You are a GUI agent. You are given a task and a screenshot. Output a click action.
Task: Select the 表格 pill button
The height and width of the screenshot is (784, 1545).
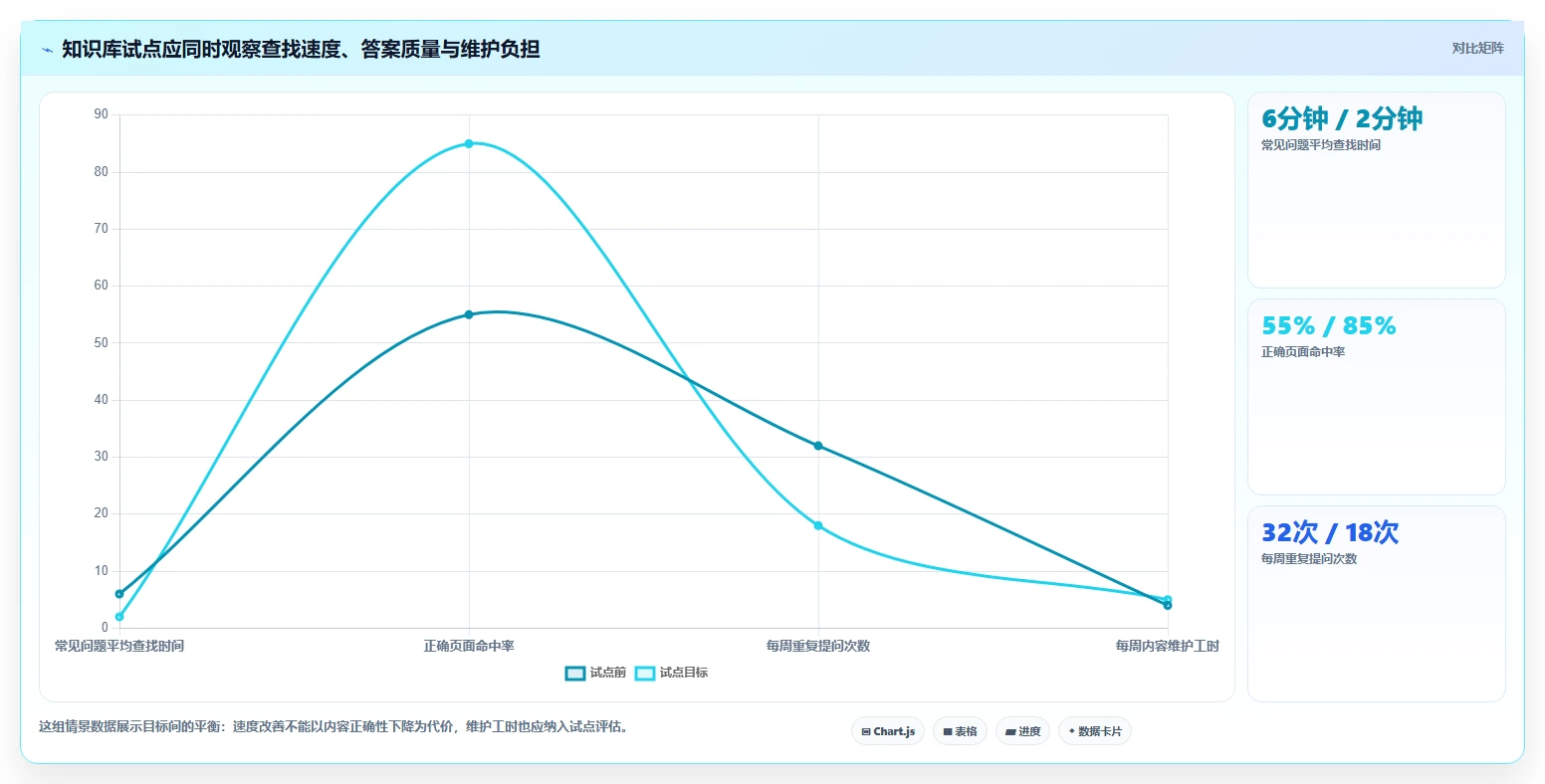pyautogui.click(x=960, y=731)
